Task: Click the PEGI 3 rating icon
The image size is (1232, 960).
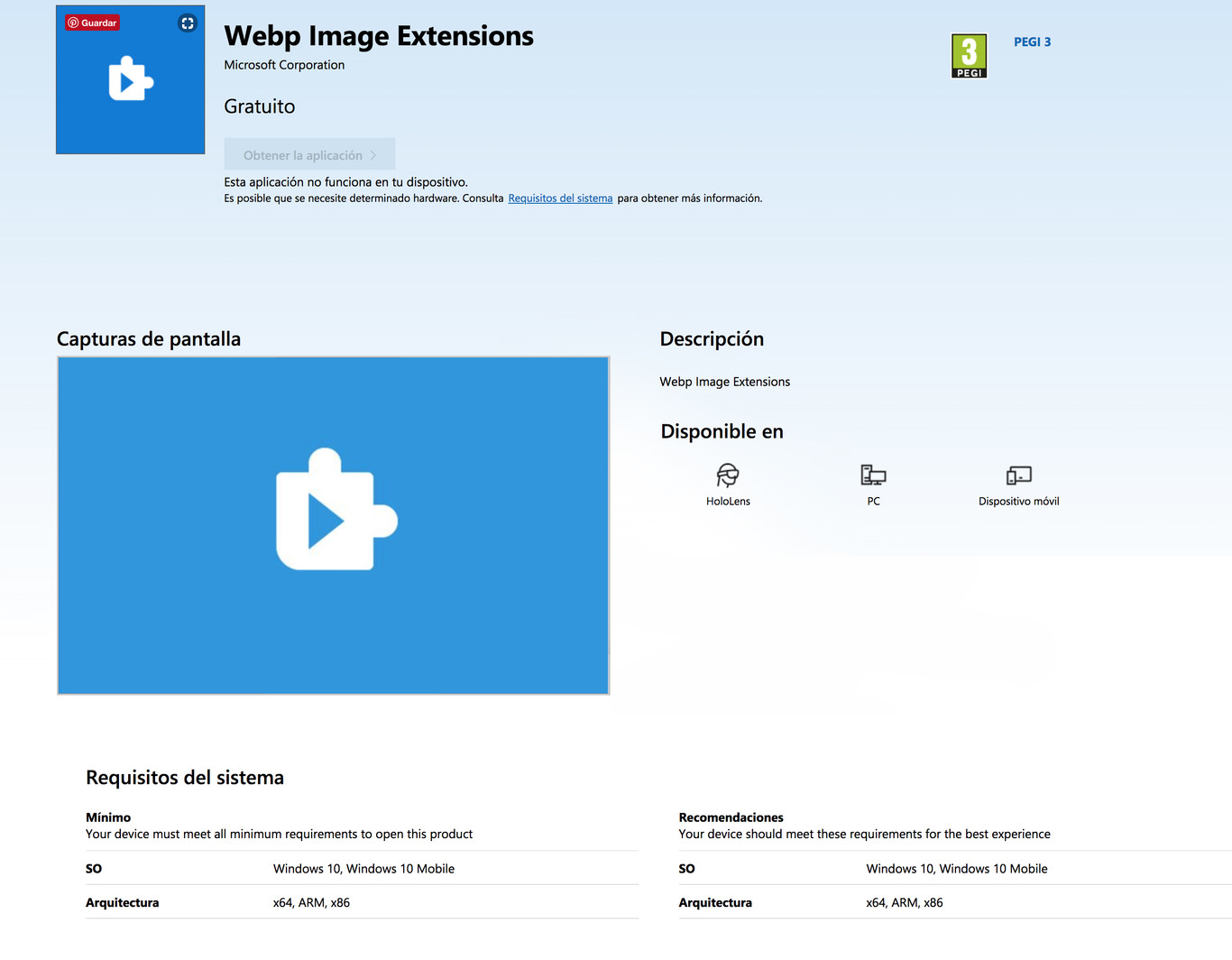Action: (x=969, y=55)
